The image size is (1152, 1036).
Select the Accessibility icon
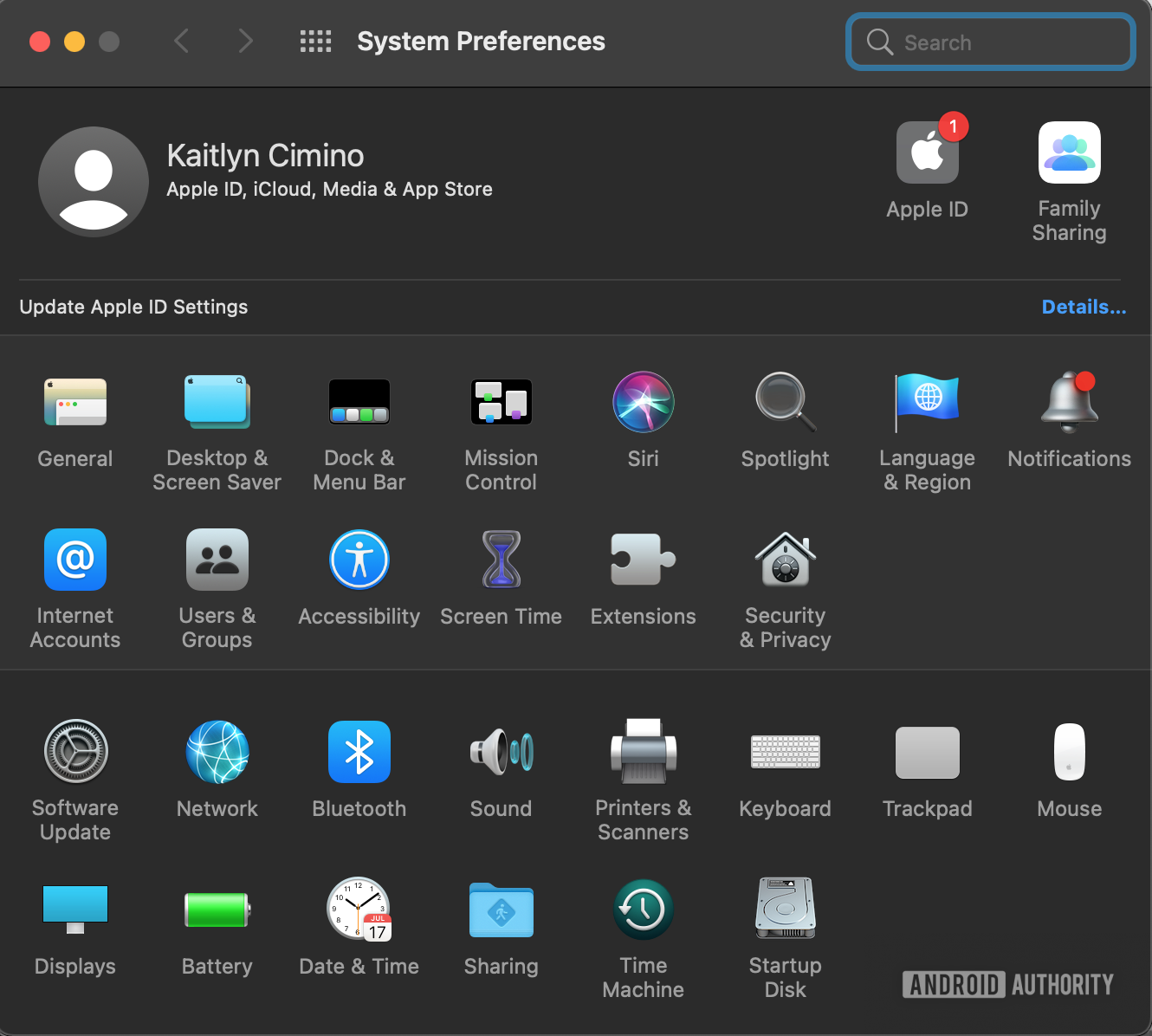pyautogui.click(x=359, y=560)
